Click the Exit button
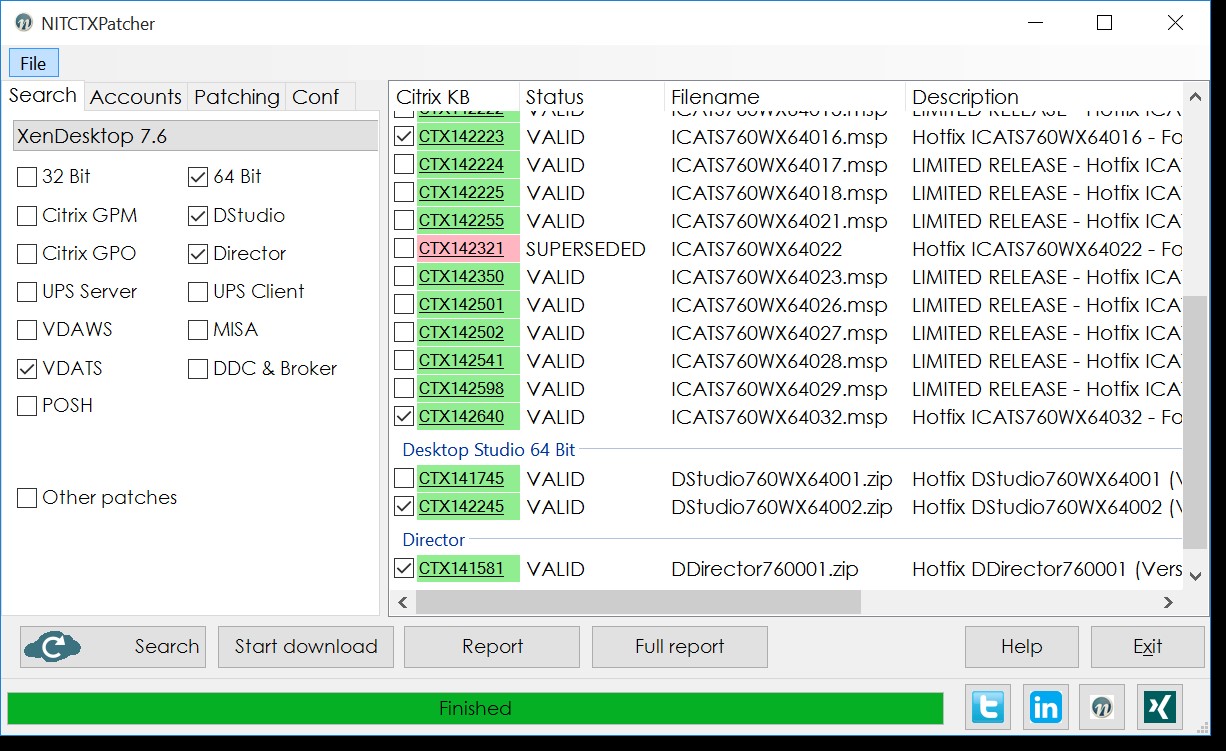The image size is (1226, 751). 1148,647
